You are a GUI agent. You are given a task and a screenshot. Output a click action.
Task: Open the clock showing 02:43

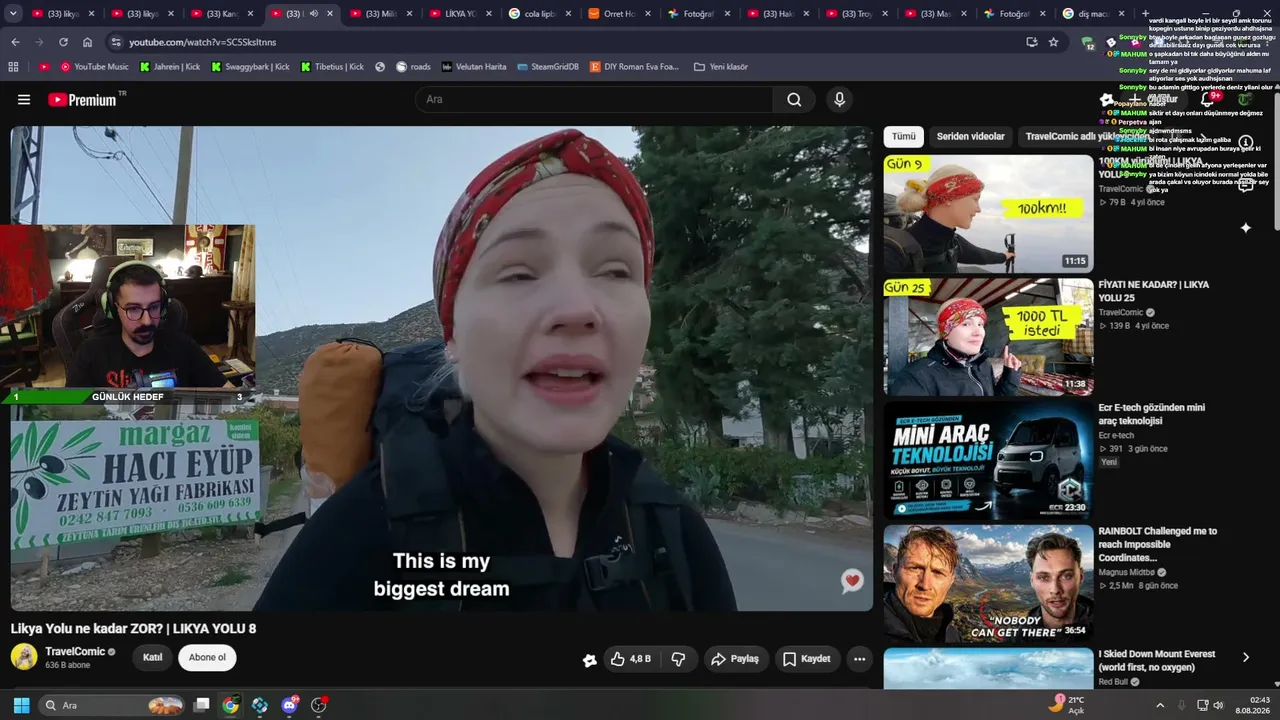1253,705
